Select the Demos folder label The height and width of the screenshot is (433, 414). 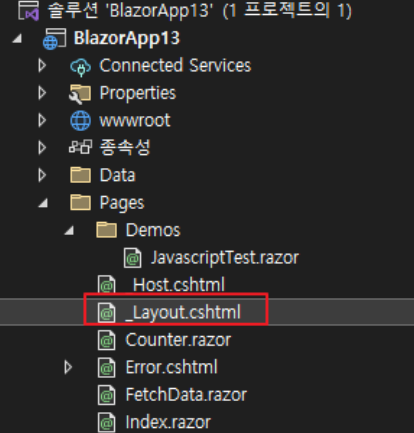pos(153,230)
